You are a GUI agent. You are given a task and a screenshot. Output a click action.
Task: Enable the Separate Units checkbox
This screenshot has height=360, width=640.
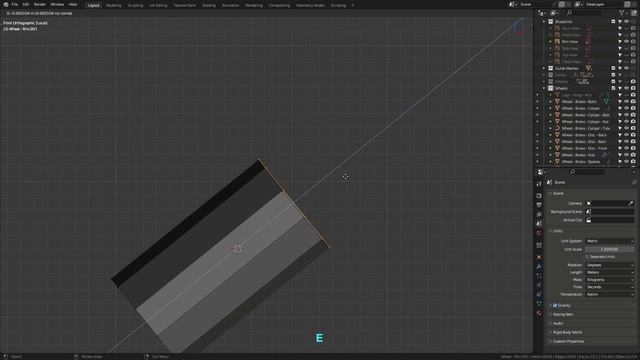587,257
